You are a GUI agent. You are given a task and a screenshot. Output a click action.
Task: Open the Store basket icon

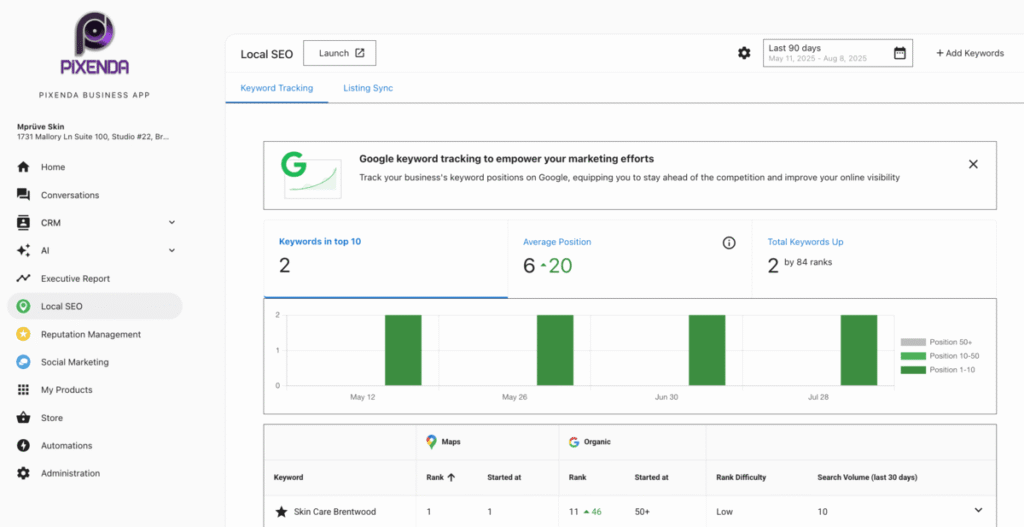pyautogui.click(x=23, y=418)
